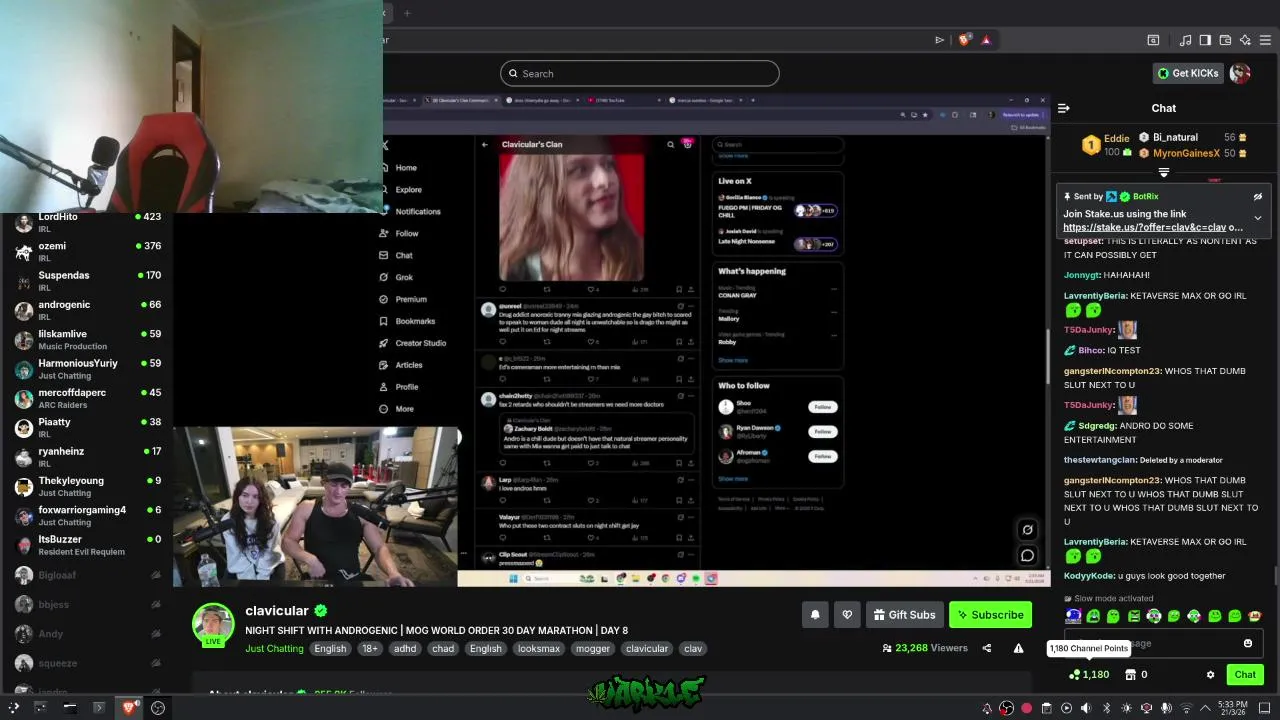Open the Brave music playlist icon

click(1186, 40)
